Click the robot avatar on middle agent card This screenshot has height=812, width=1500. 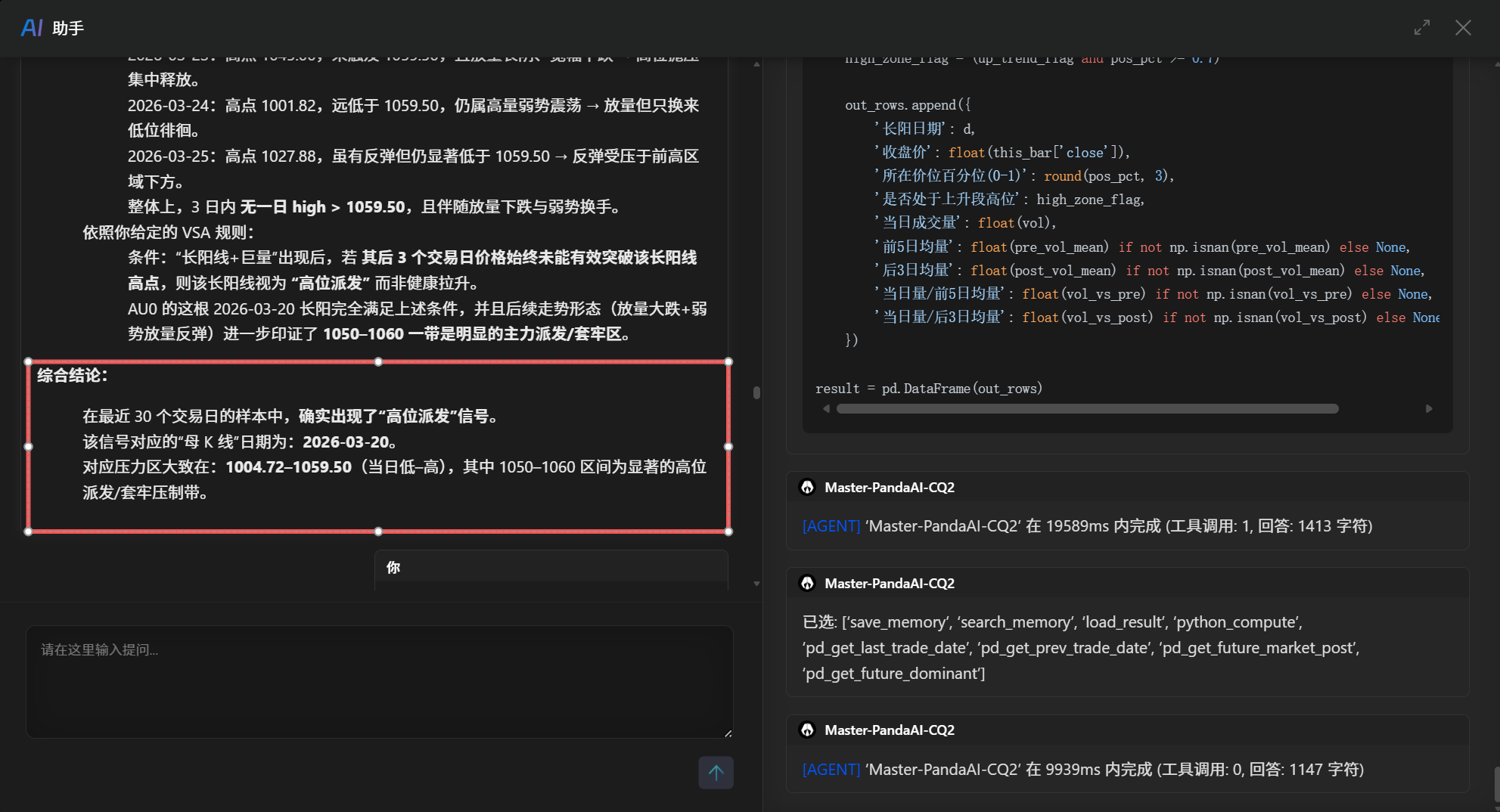tap(807, 583)
